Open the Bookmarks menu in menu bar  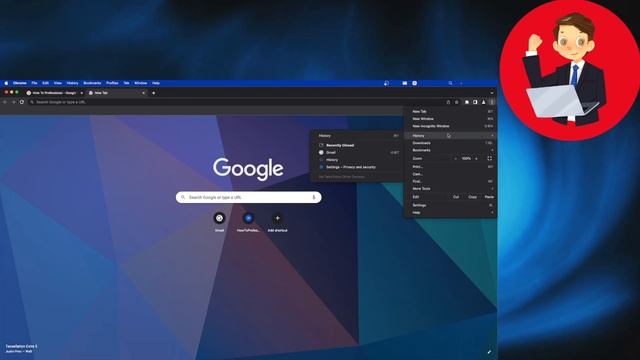(x=92, y=83)
